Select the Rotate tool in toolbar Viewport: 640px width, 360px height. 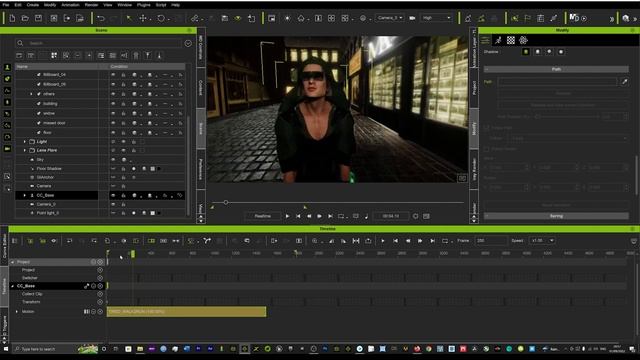(x=161, y=18)
